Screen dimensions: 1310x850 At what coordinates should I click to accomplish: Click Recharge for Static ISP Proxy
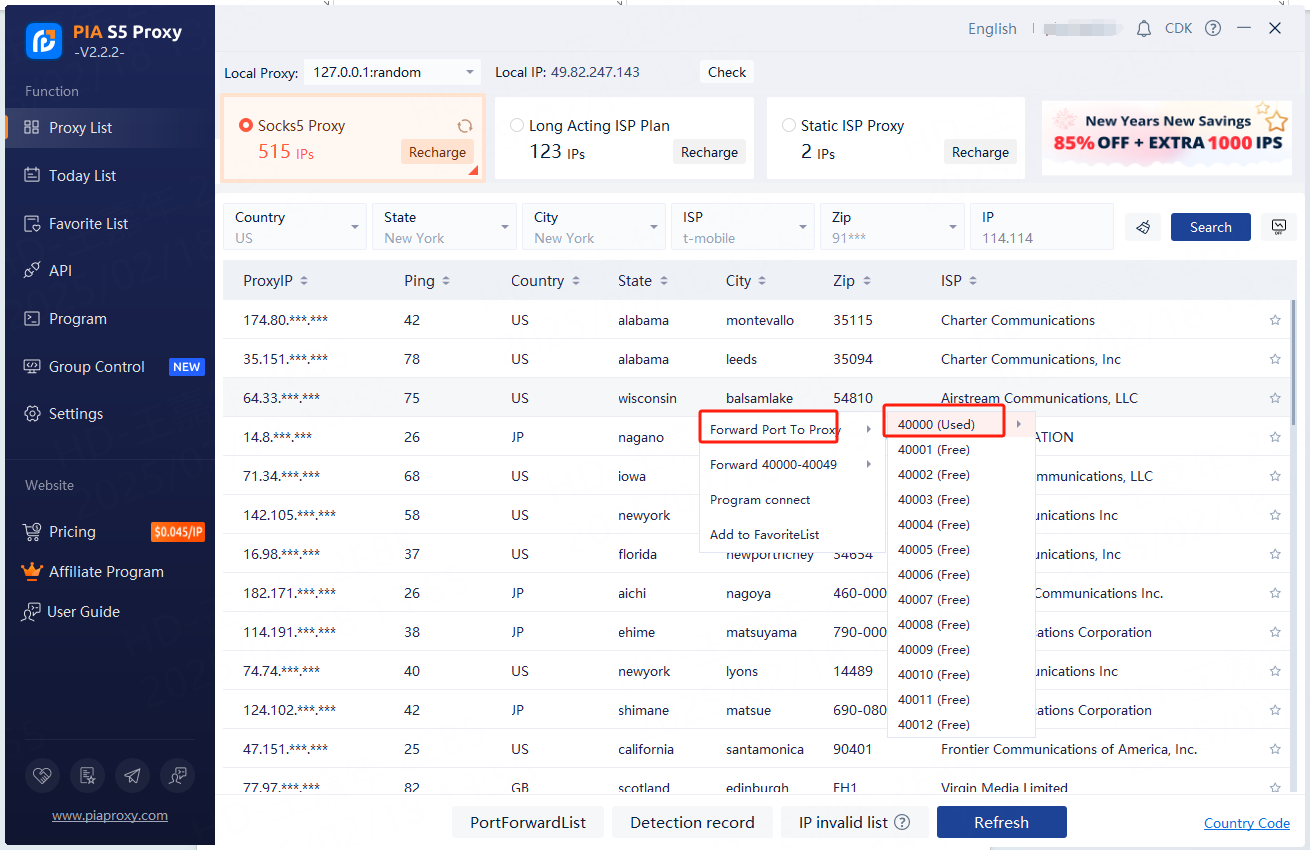(980, 152)
